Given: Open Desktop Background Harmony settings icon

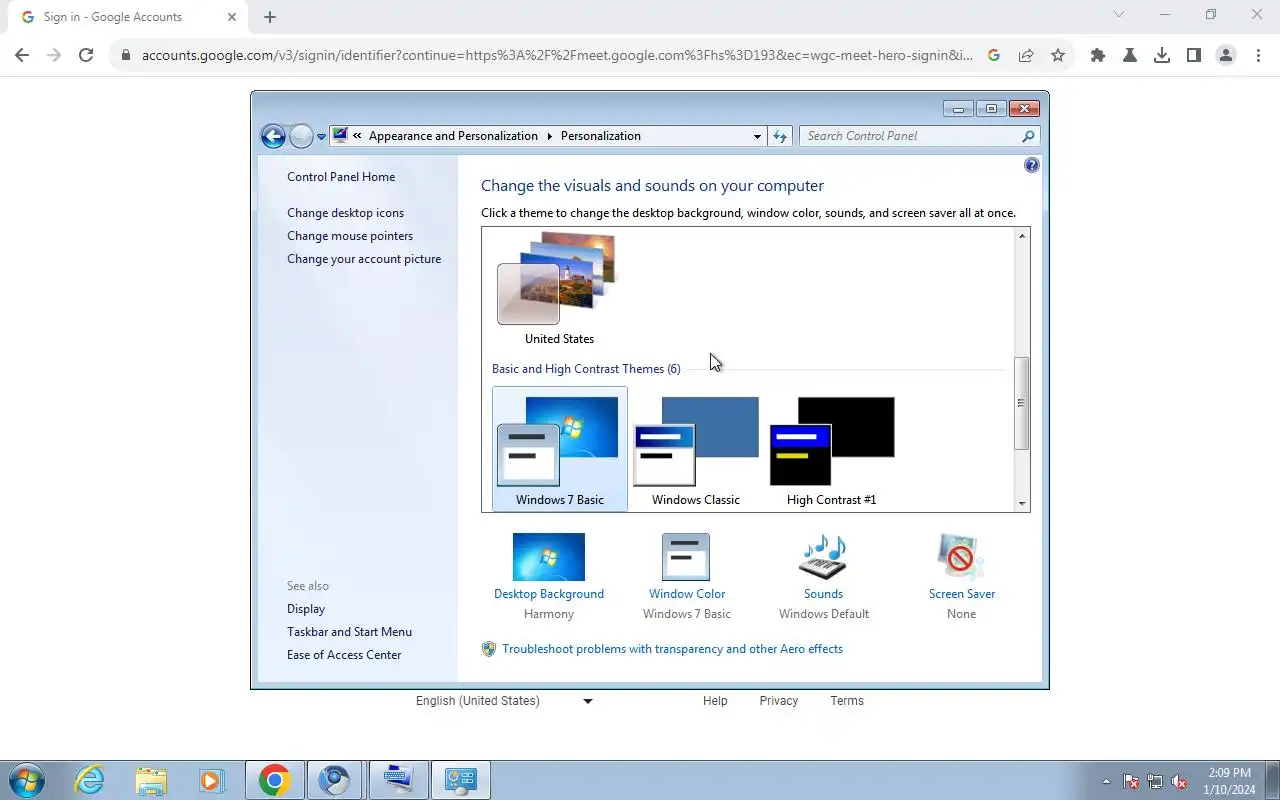Looking at the screenshot, I should tap(549, 557).
